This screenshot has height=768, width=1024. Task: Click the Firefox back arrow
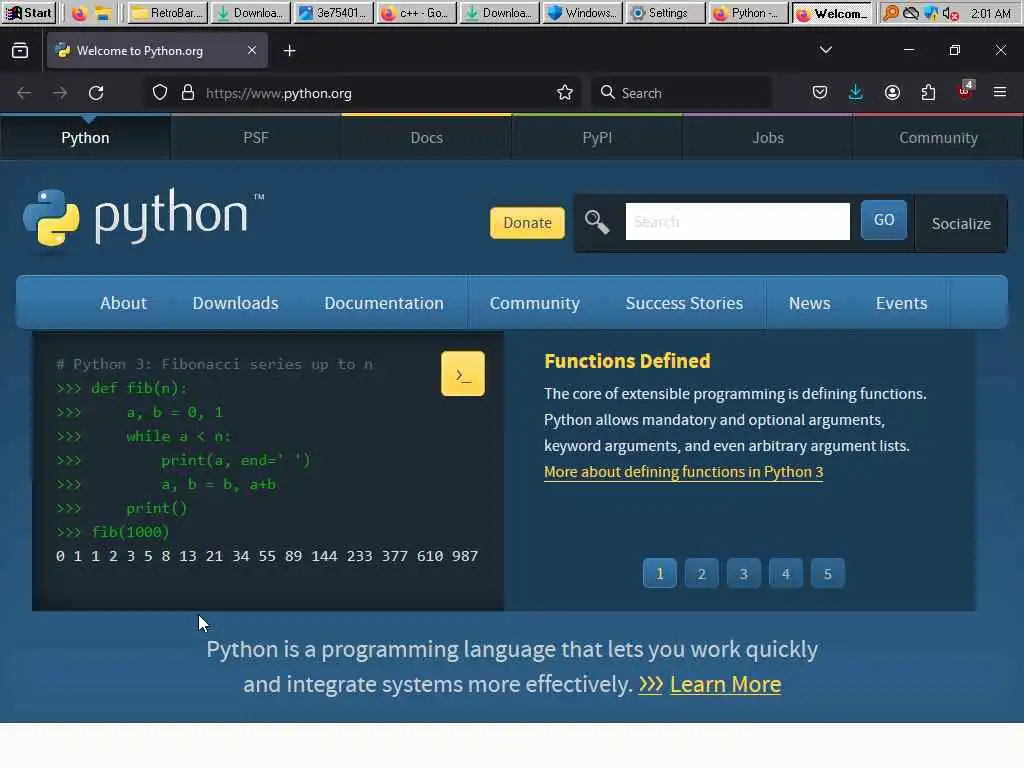click(24, 93)
